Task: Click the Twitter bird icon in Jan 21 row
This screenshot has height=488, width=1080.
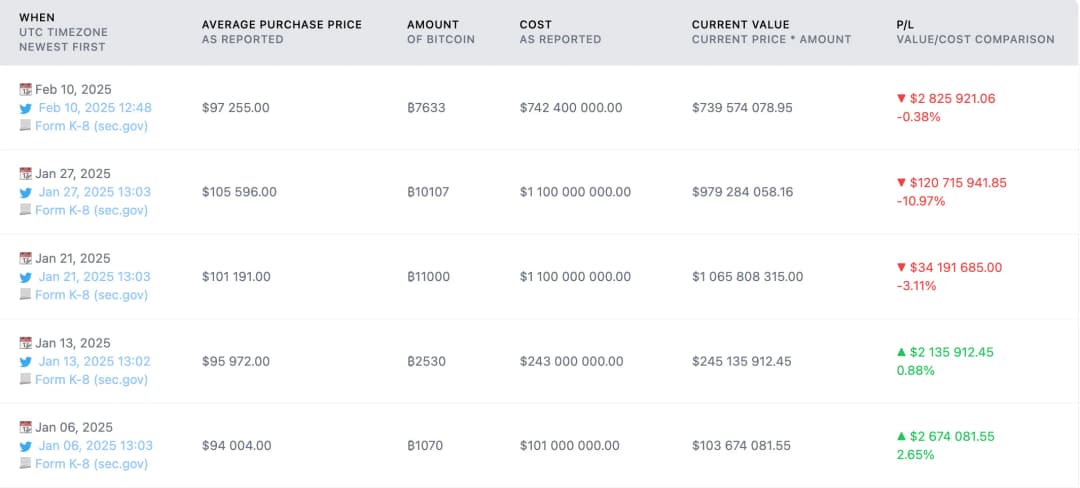Action: [x=26, y=277]
